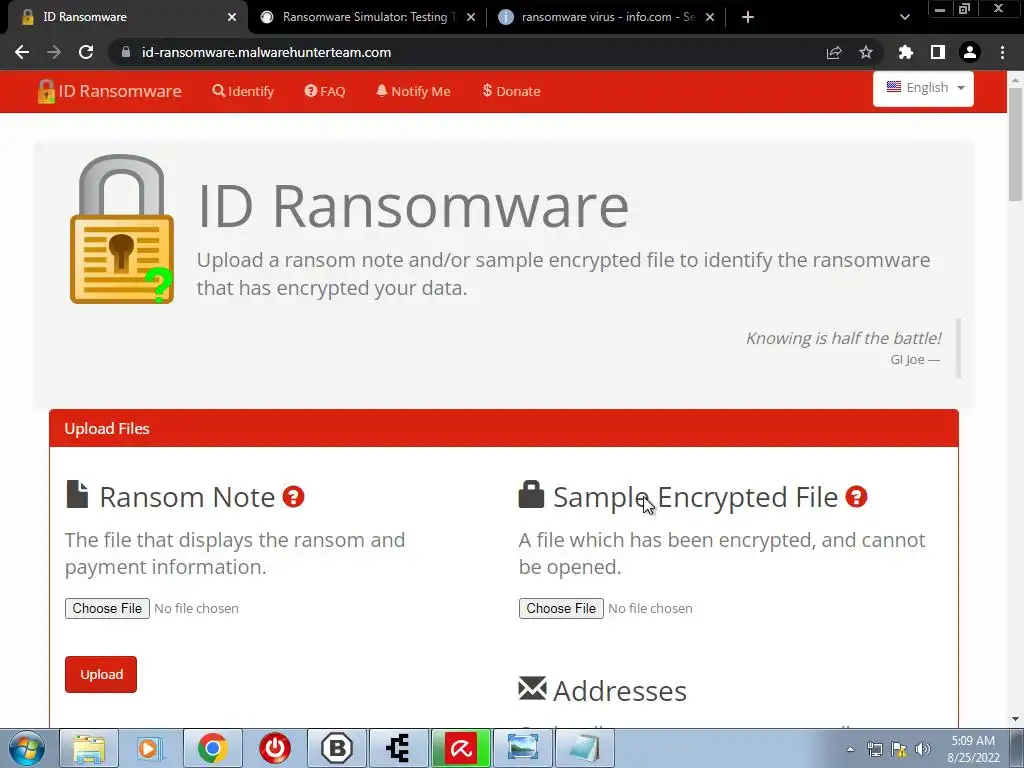This screenshot has width=1024, height=768.
Task: Choose File for Sample Encrypted File
Action: 561,609
